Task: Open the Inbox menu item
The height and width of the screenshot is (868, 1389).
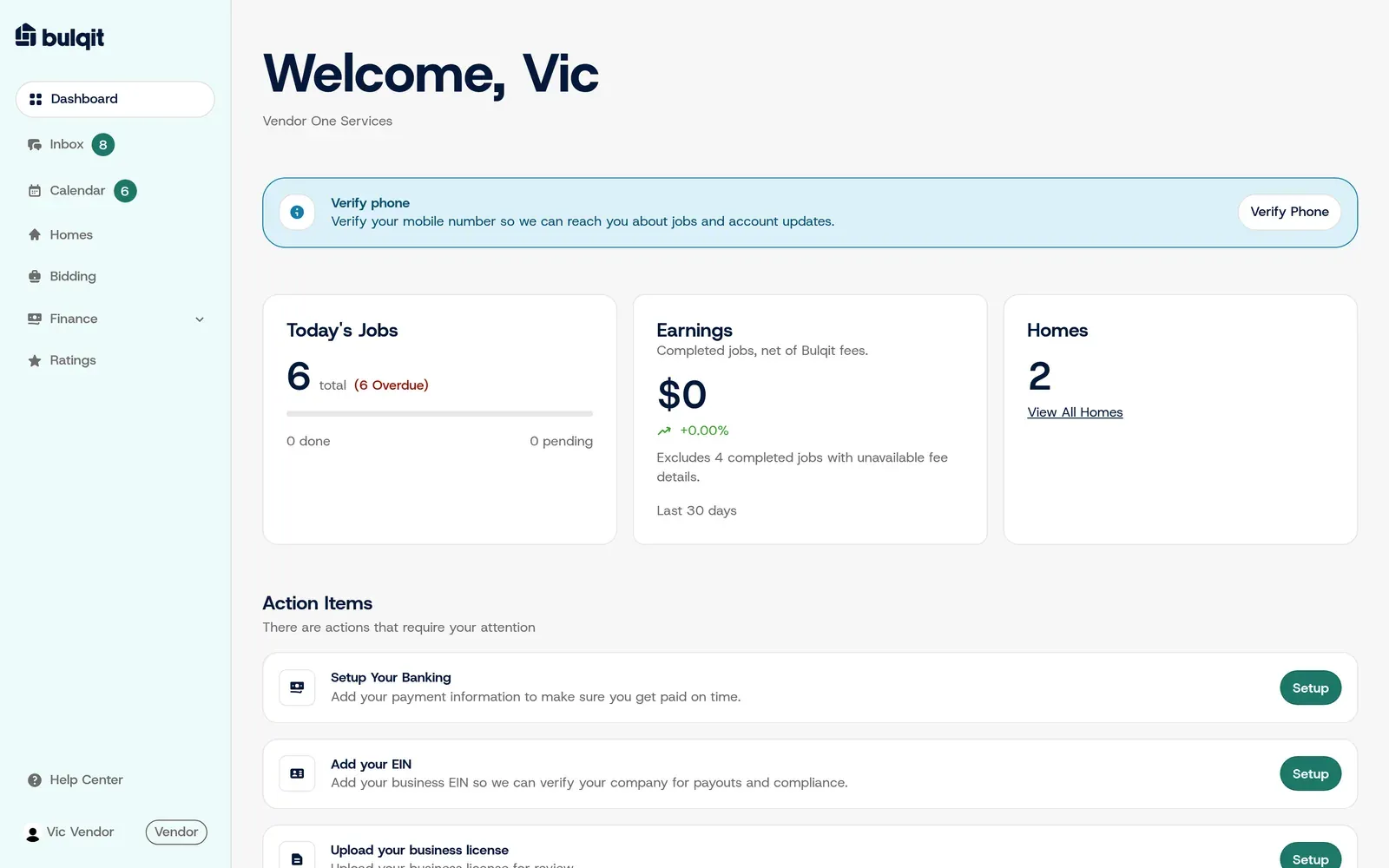Action: [115, 145]
